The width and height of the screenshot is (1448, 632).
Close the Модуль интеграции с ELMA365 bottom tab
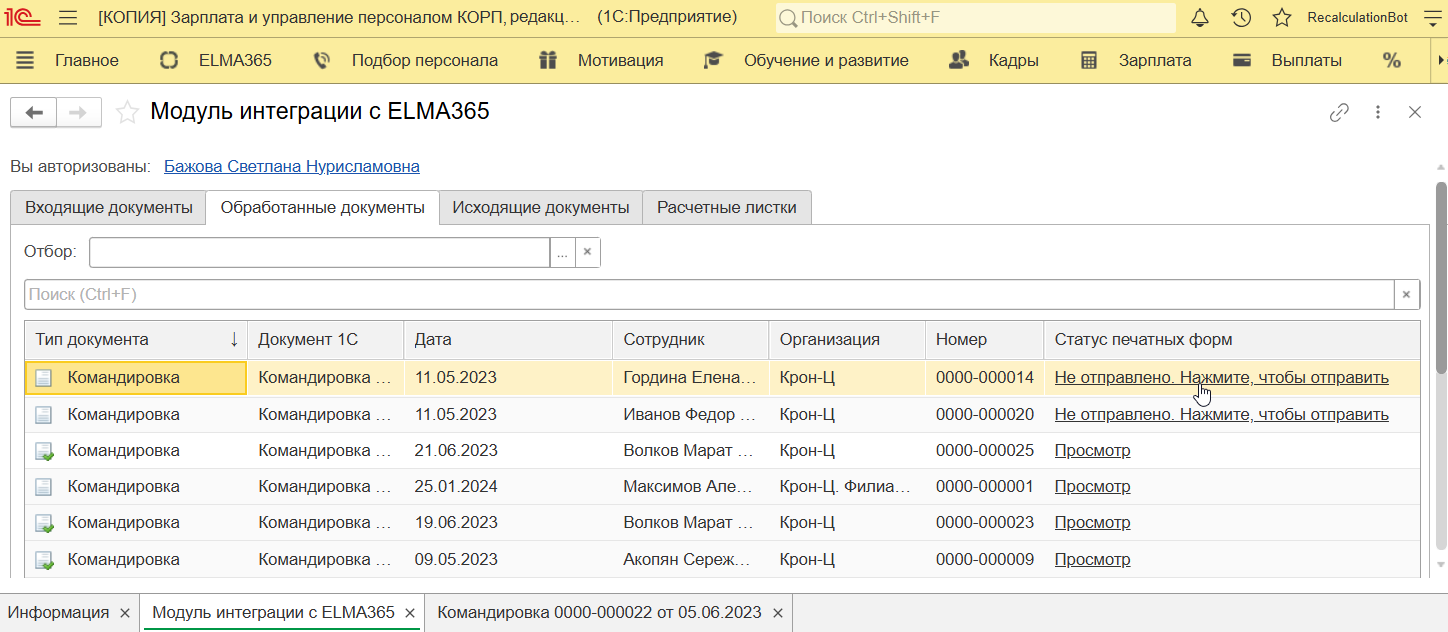pos(409,612)
